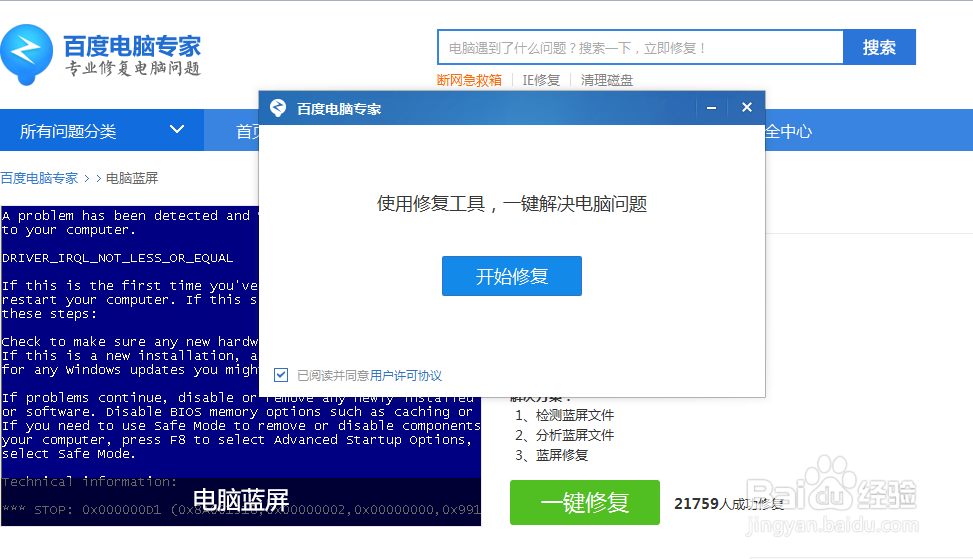
Task: Click the dialog title bar app icon
Action: tap(278, 108)
